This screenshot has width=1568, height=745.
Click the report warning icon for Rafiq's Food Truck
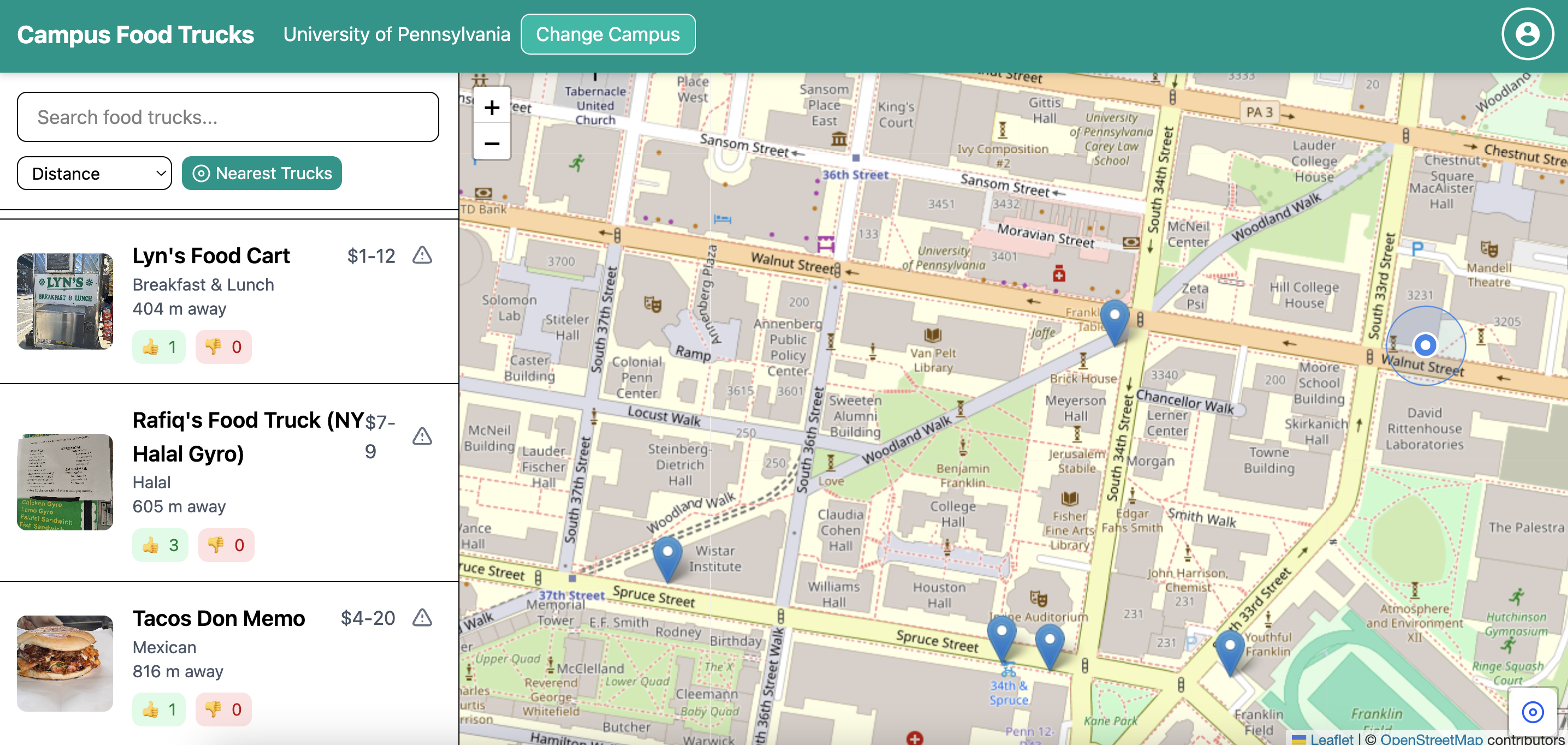pyautogui.click(x=422, y=436)
